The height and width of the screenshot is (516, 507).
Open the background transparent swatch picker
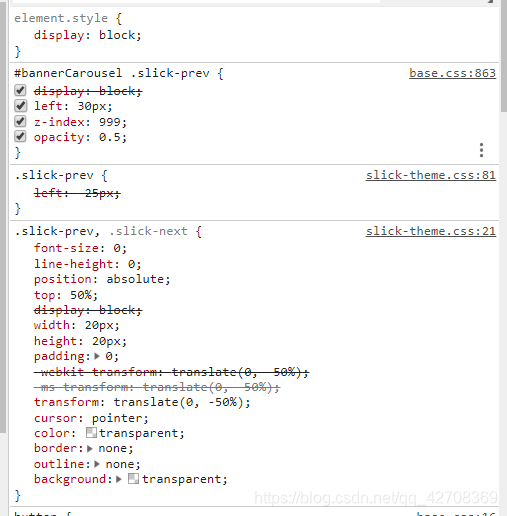(133, 479)
